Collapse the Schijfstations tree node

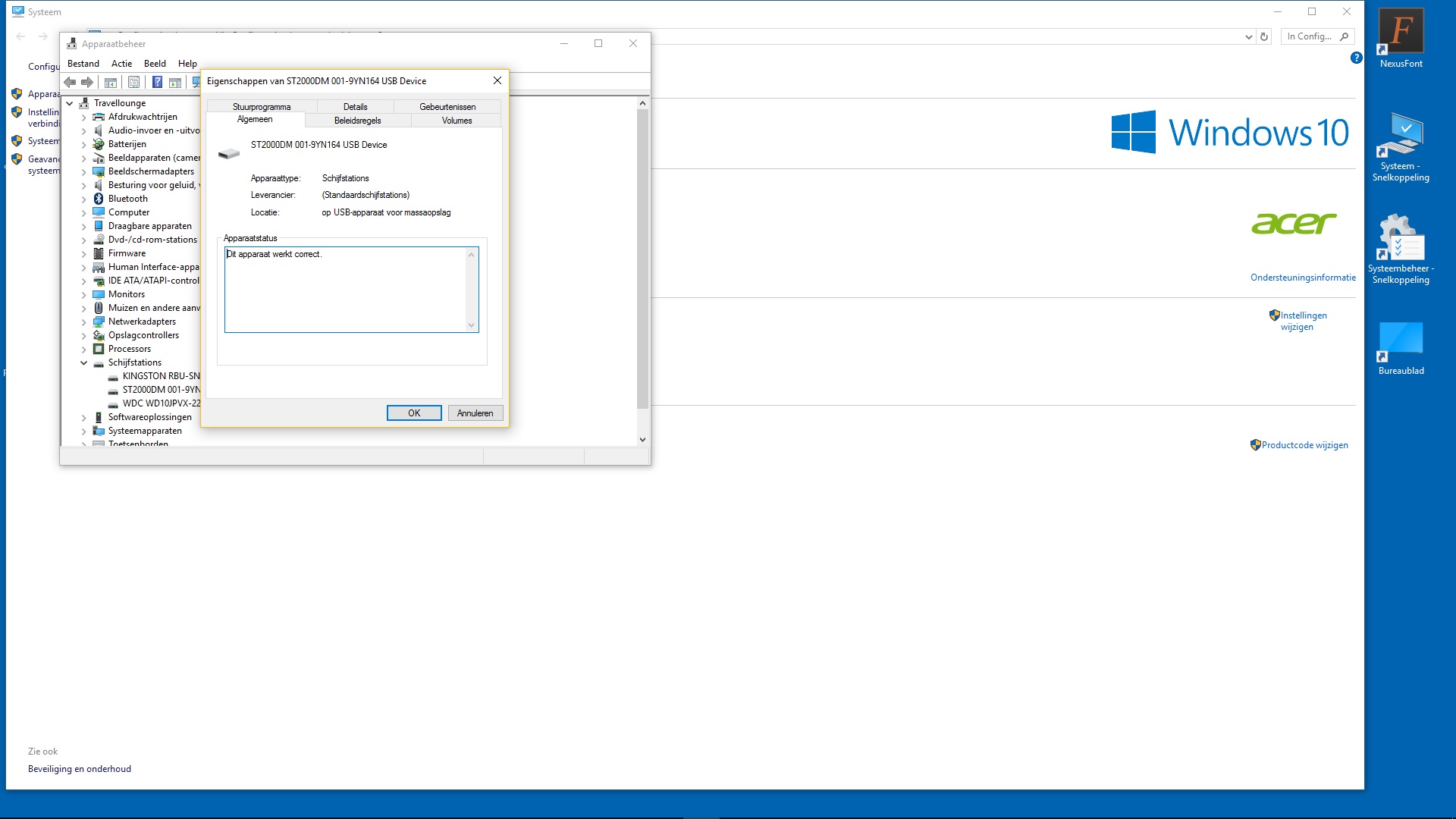pos(84,363)
